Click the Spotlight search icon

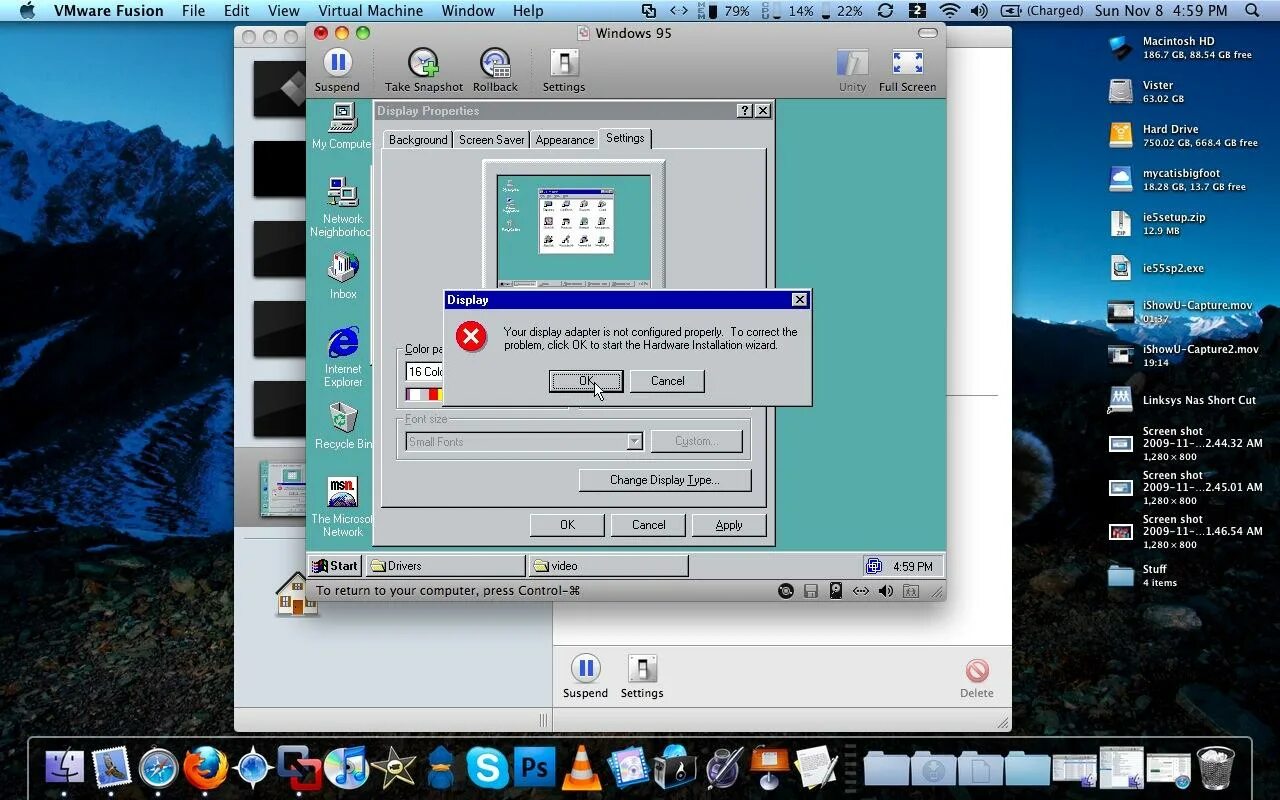(x=1252, y=11)
